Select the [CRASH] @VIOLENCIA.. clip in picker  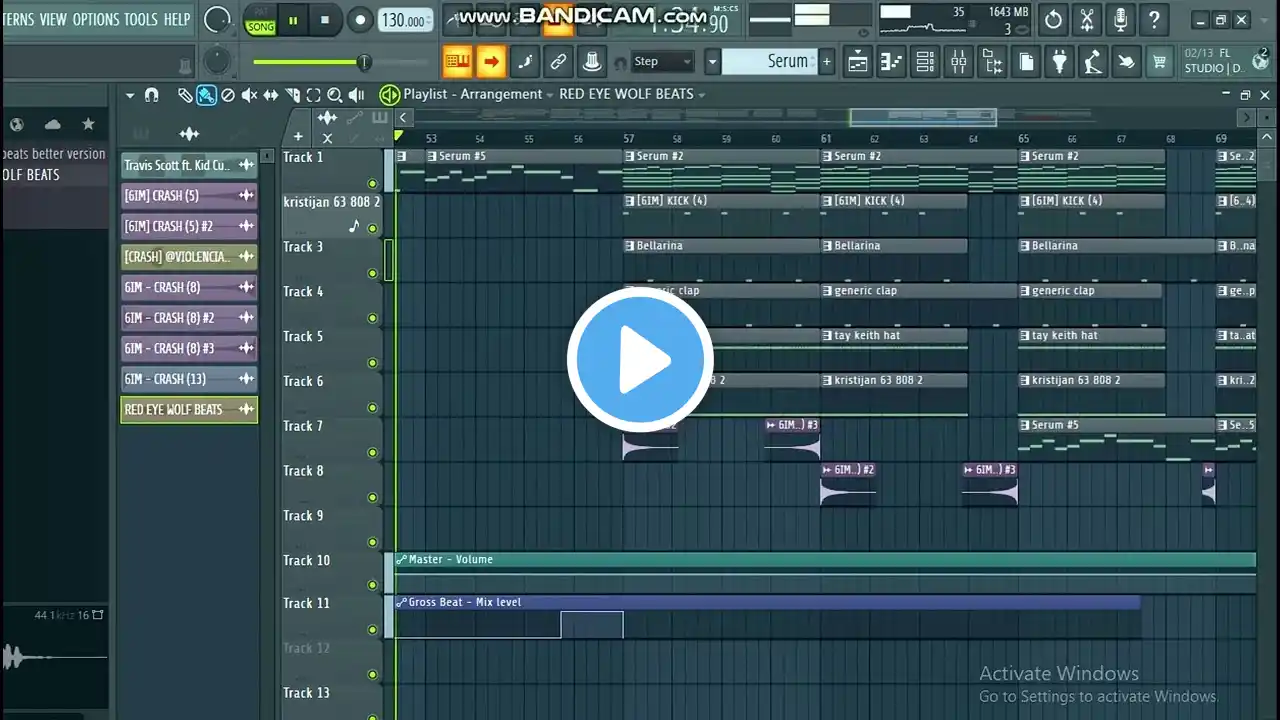pyautogui.click(x=189, y=257)
